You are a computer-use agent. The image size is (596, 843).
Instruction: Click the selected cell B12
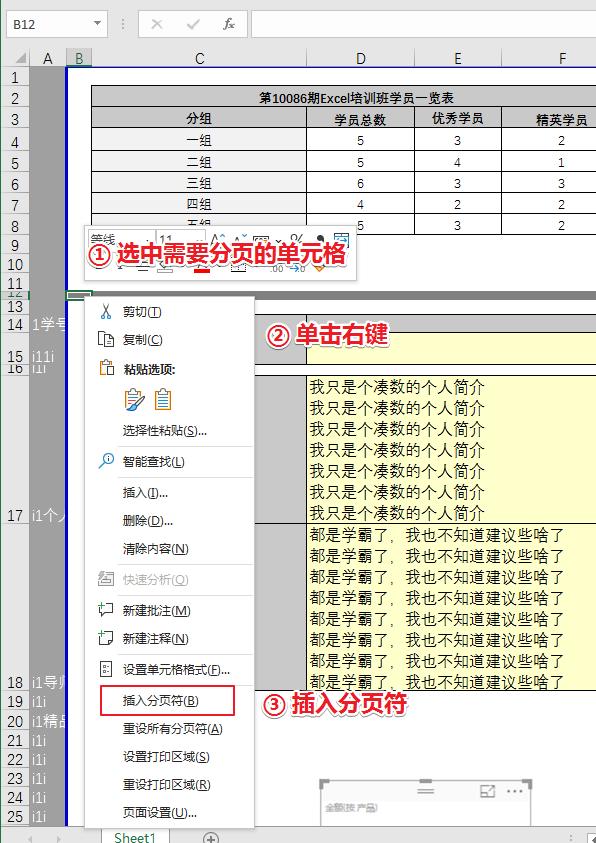(79, 295)
